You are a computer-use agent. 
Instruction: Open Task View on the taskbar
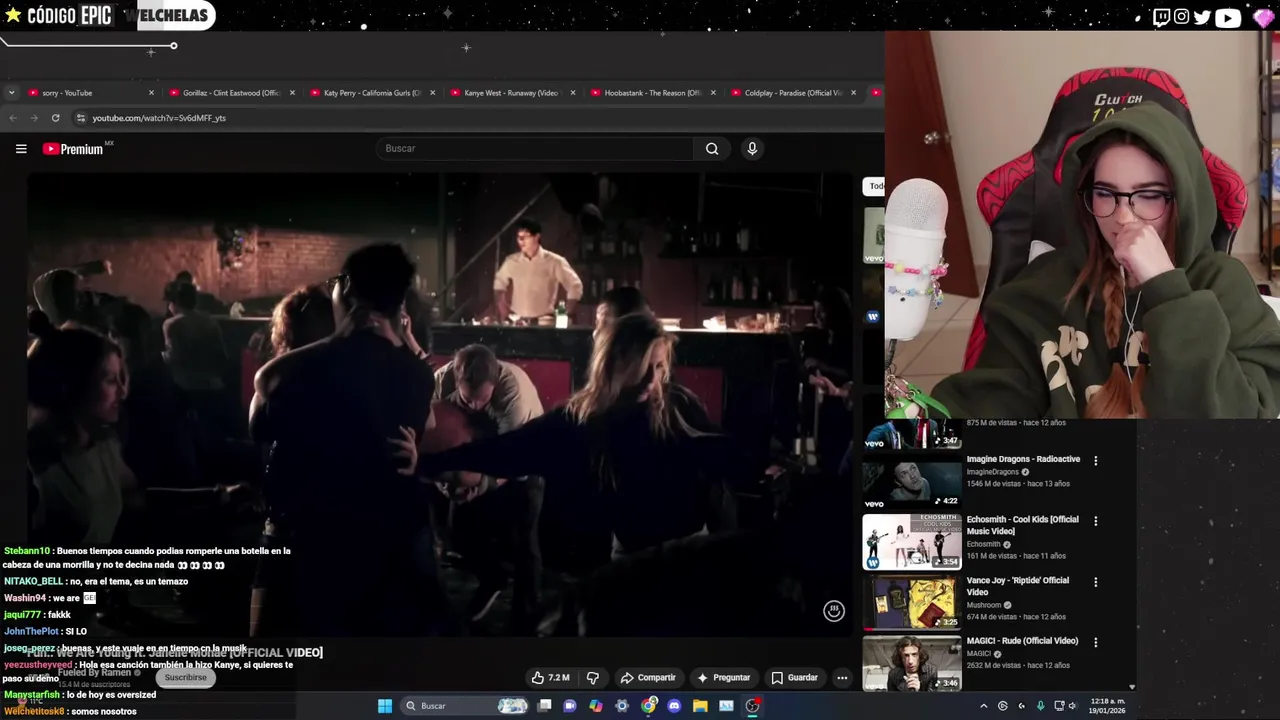click(x=544, y=706)
